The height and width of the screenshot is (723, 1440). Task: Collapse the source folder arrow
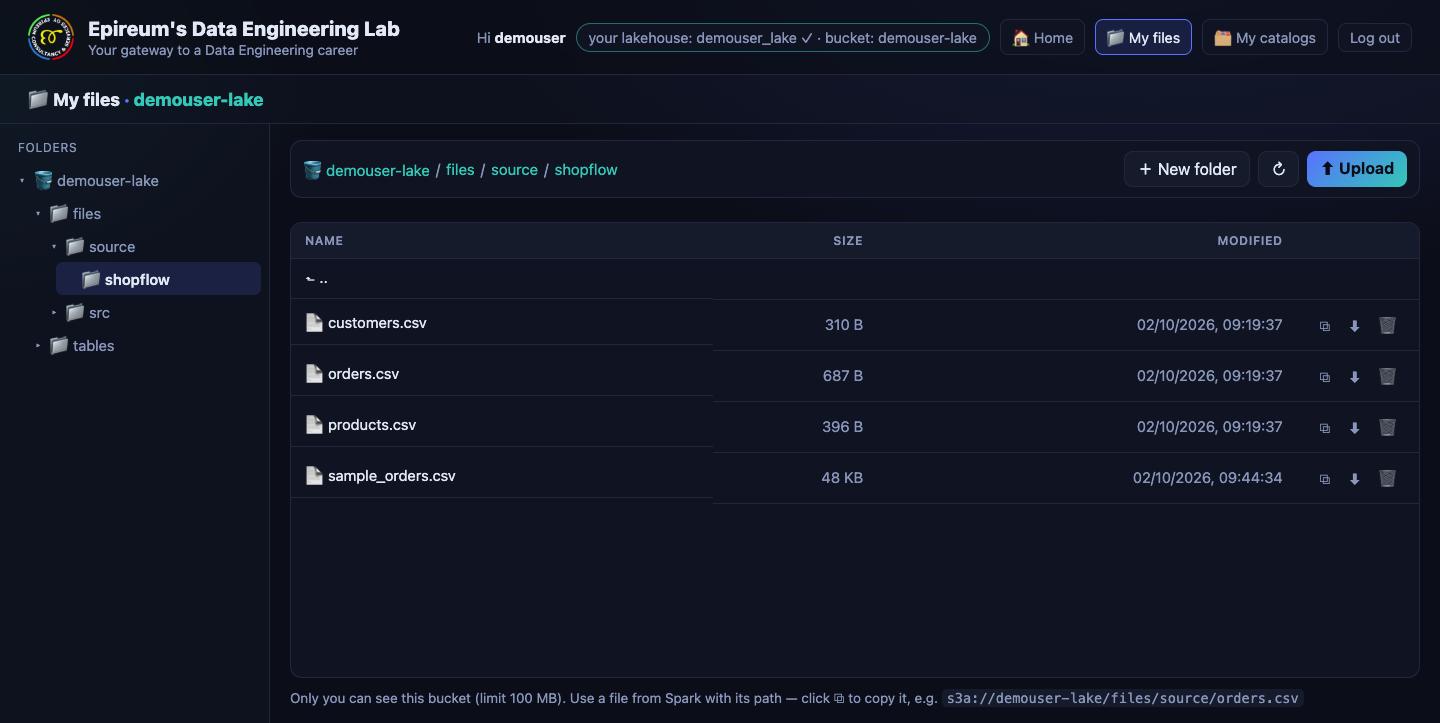click(54, 247)
